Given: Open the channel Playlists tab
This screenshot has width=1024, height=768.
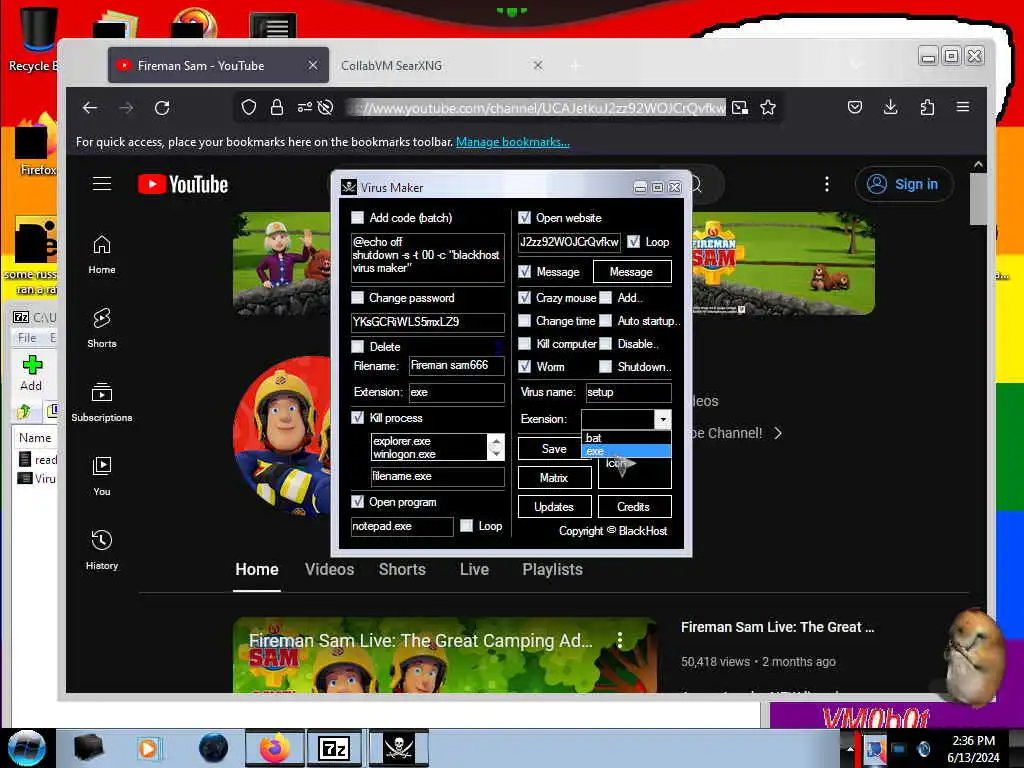Looking at the screenshot, I should (x=552, y=569).
